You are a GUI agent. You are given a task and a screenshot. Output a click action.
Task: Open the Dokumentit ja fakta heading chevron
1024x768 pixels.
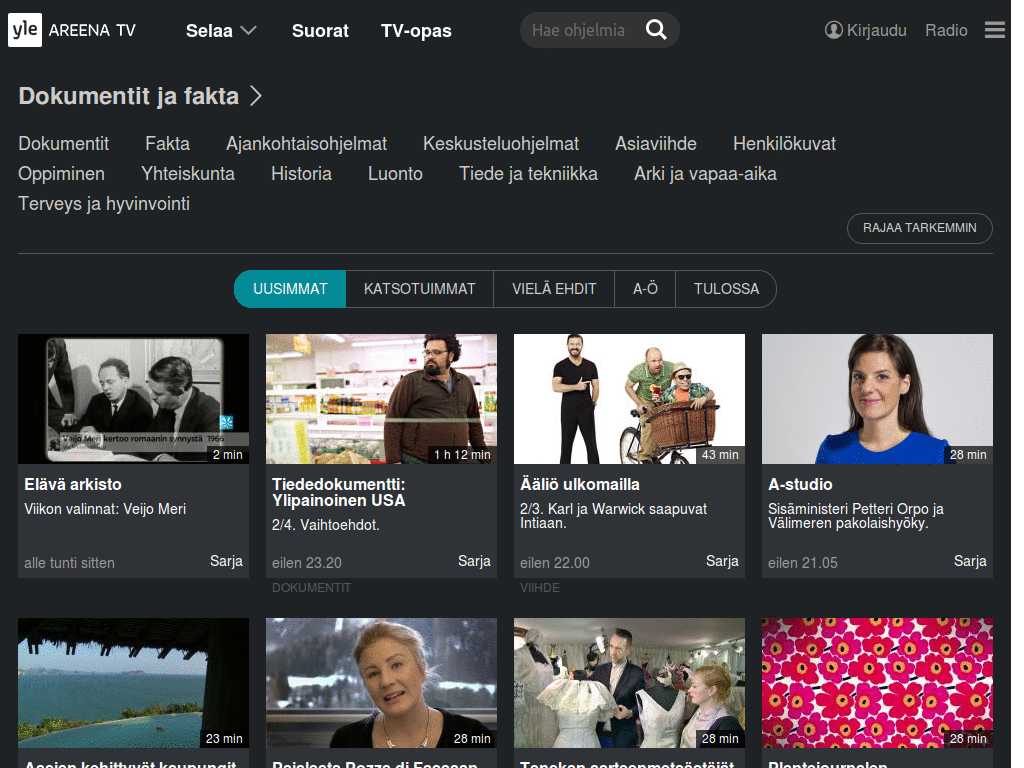click(256, 97)
